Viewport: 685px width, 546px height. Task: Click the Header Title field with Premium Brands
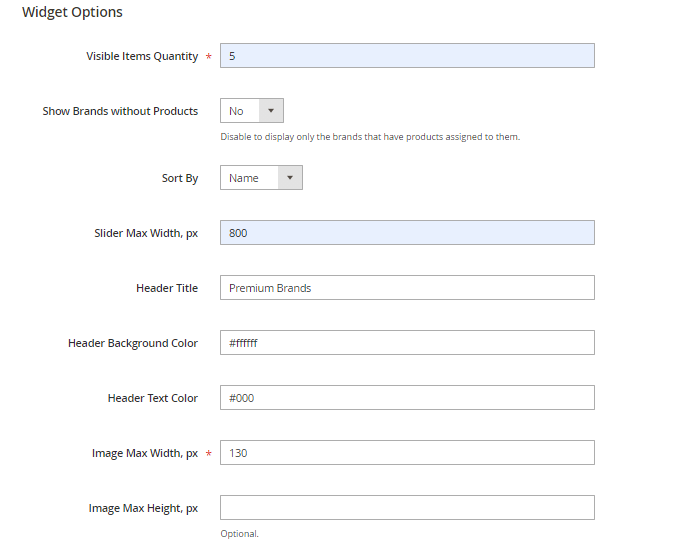tap(407, 288)
